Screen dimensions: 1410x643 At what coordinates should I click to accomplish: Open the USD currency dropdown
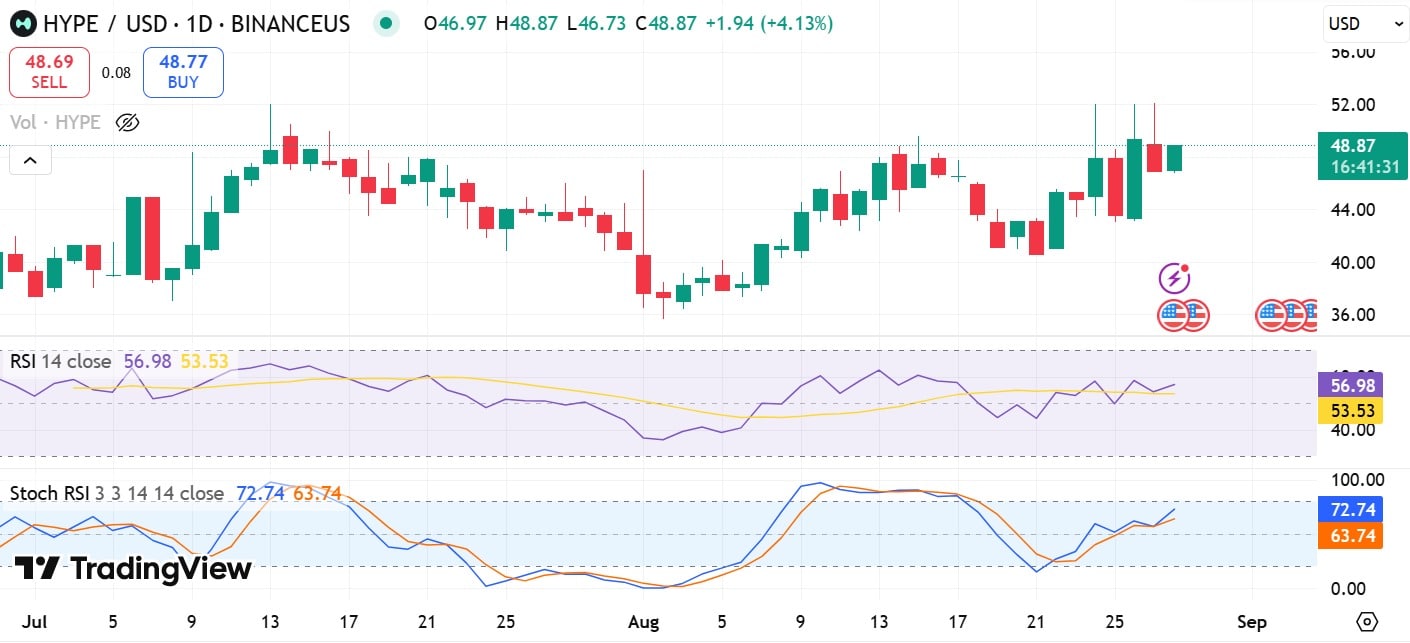tap(1364, 22)
